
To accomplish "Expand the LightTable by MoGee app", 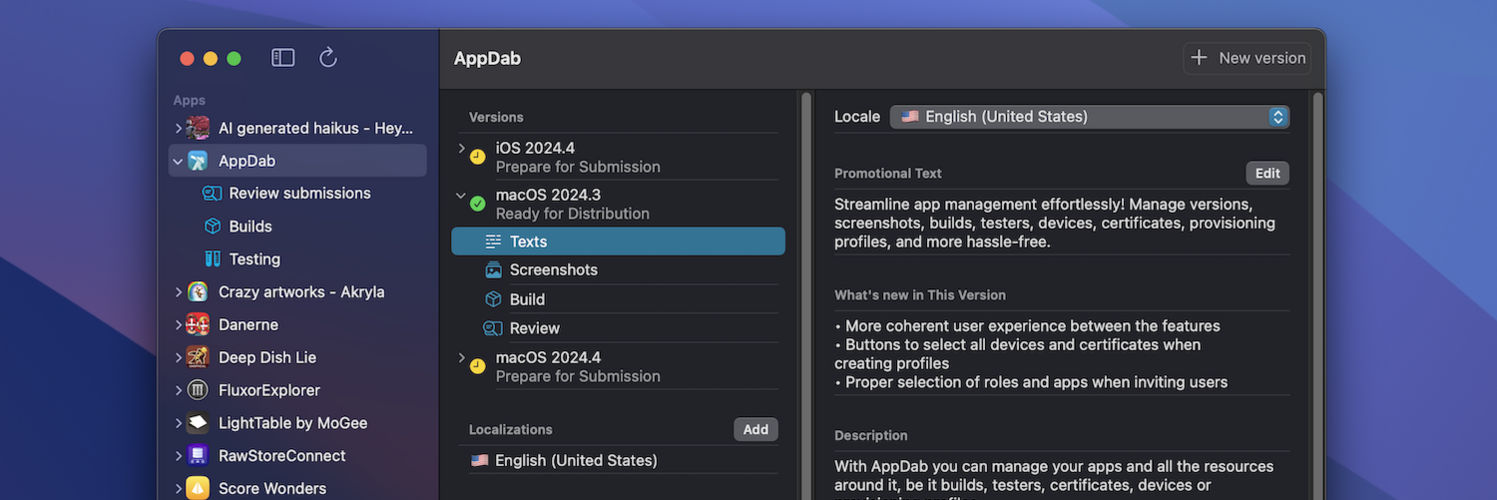I will pyautogui.click(x=178, y=423).
